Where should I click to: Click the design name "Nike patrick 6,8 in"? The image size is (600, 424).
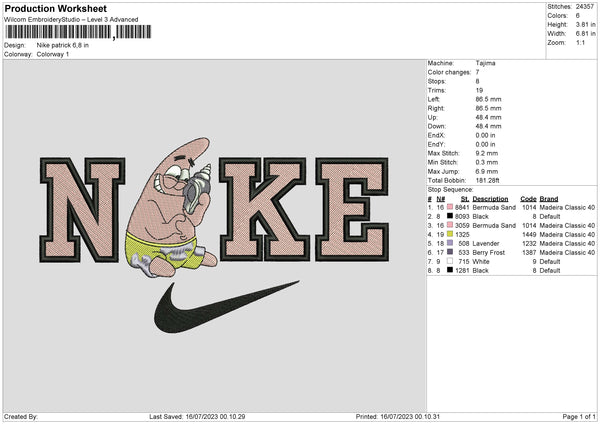click(x=62, y=45)
